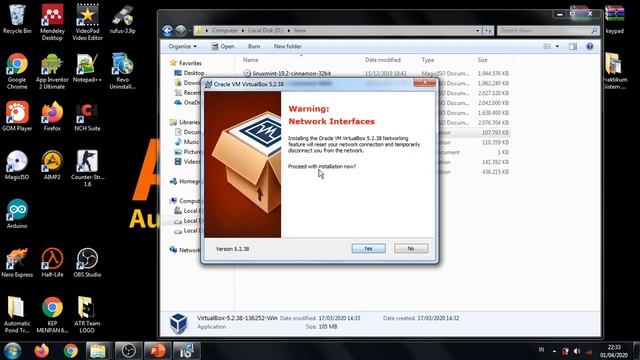Screen dimensions: 640x360
Task: Select the rufus-3.9p desktop icon
Action: [x=122, y=19]
